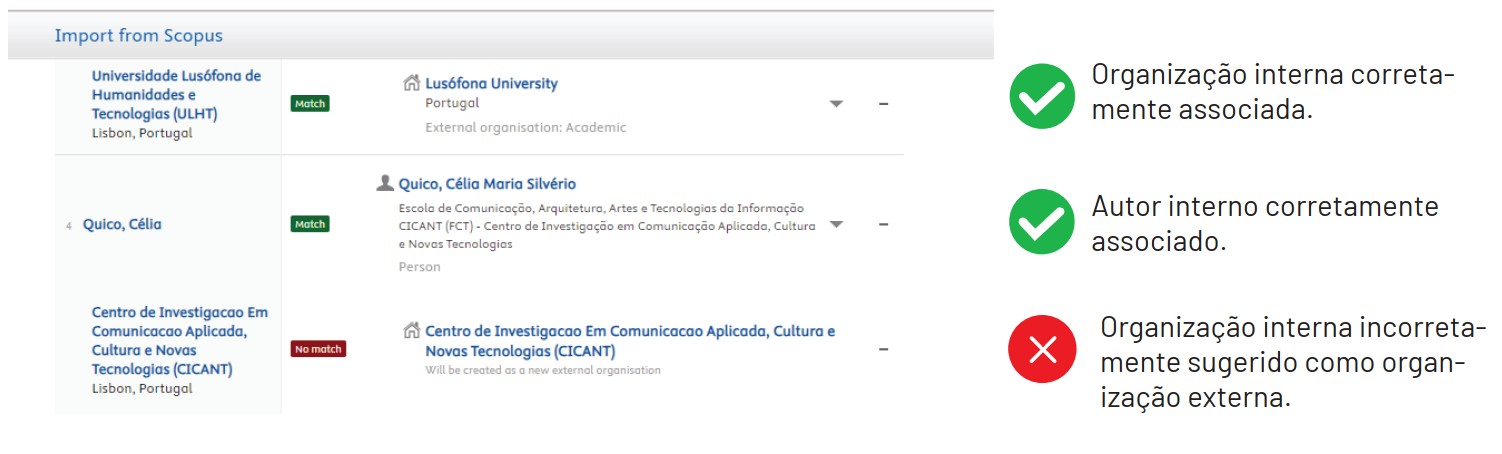This screenshot has width=1502, height=454.
Task: Click the Match badge next to Quico, Célia
Action: click(311, 224)
